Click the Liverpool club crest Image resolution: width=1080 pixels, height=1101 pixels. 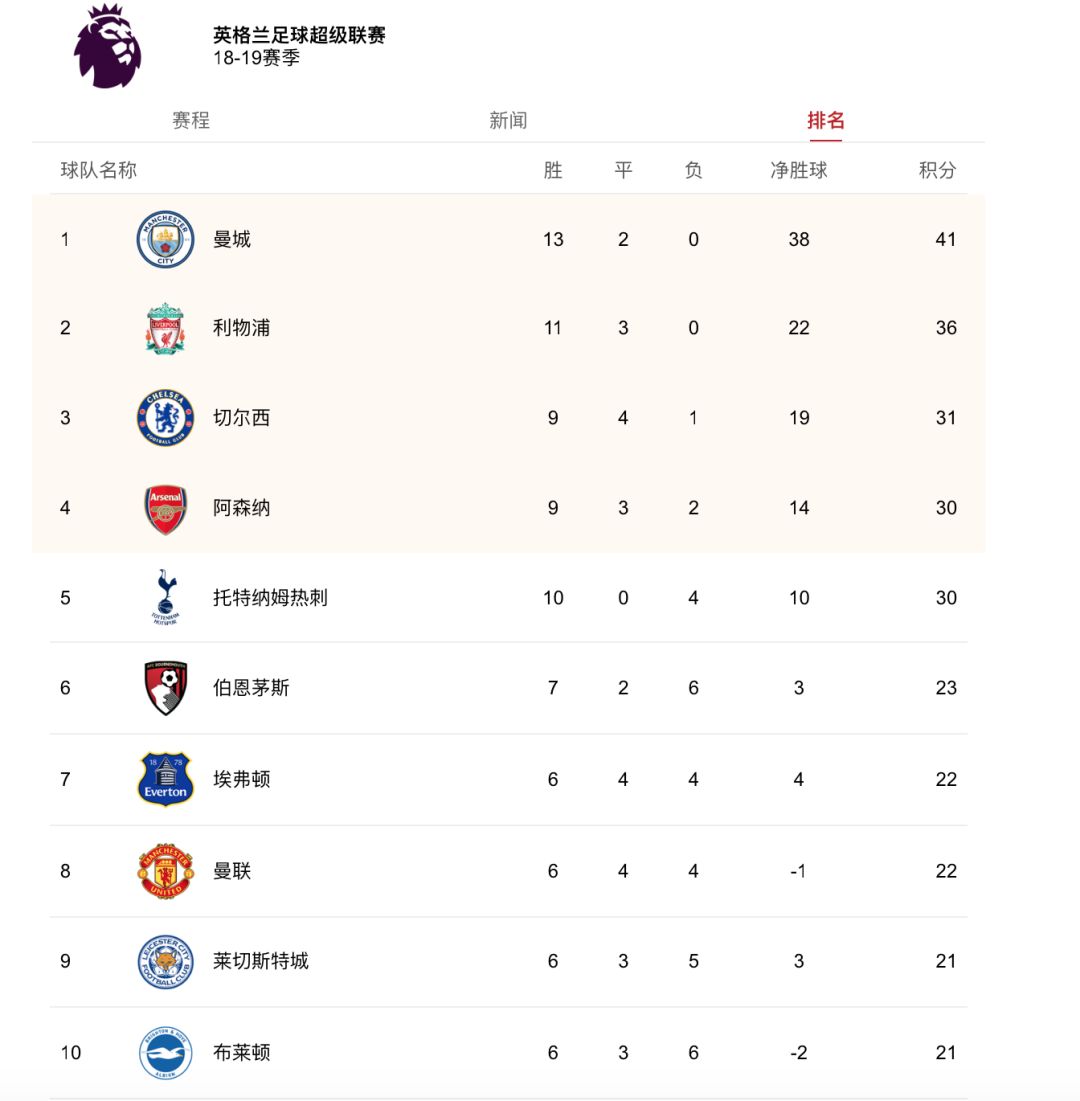point(165,328)
